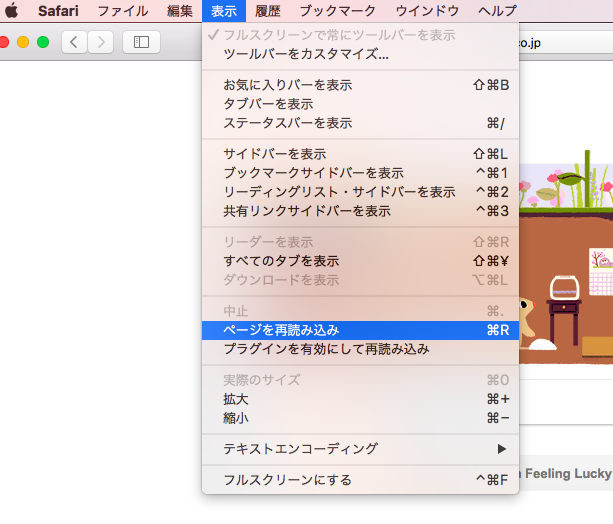Open the ブックマーク menu

tap(338, 11)
